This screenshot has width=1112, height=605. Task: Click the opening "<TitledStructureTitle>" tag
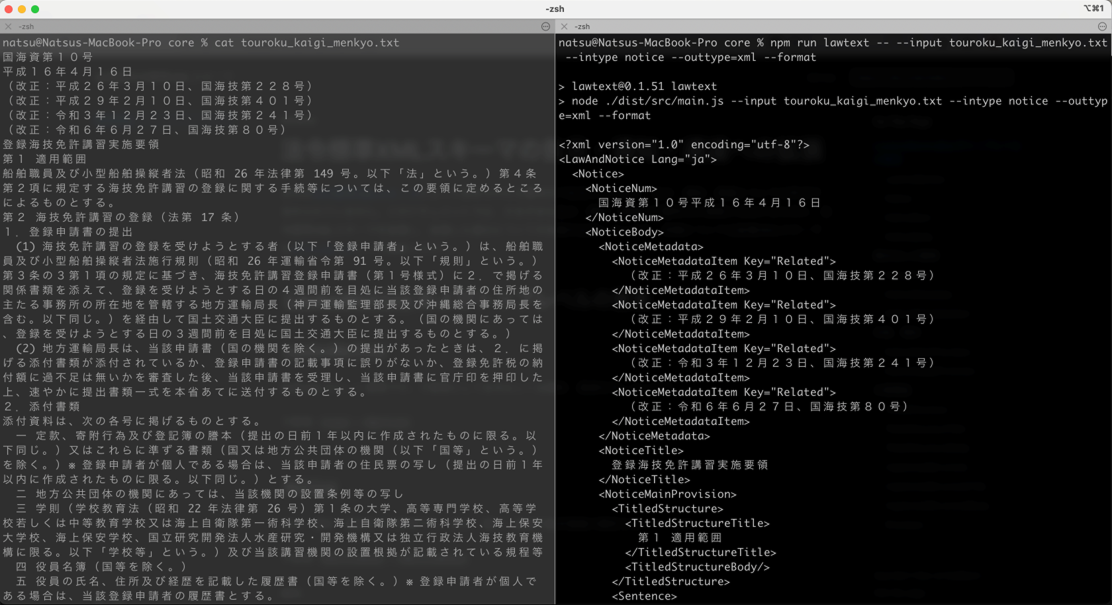pos(697,523)
